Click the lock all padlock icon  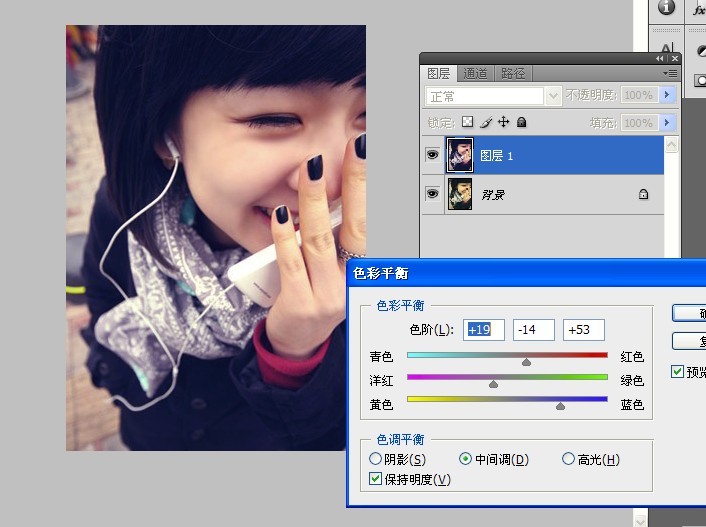coord(521,122)
